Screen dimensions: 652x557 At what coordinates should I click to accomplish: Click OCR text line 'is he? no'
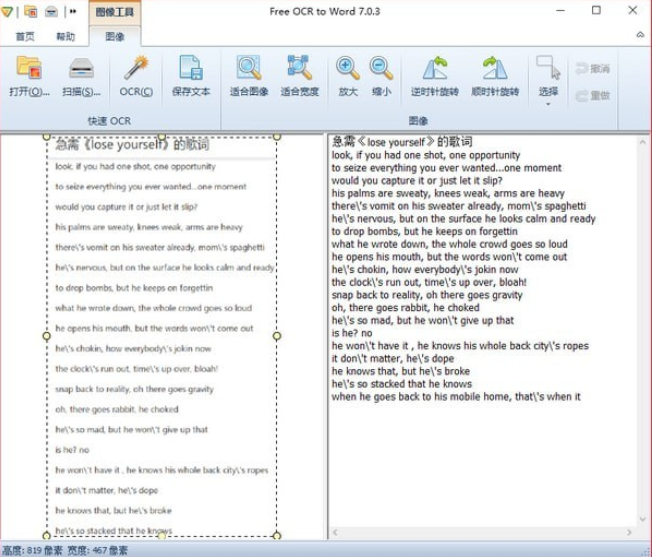(352, 333)
